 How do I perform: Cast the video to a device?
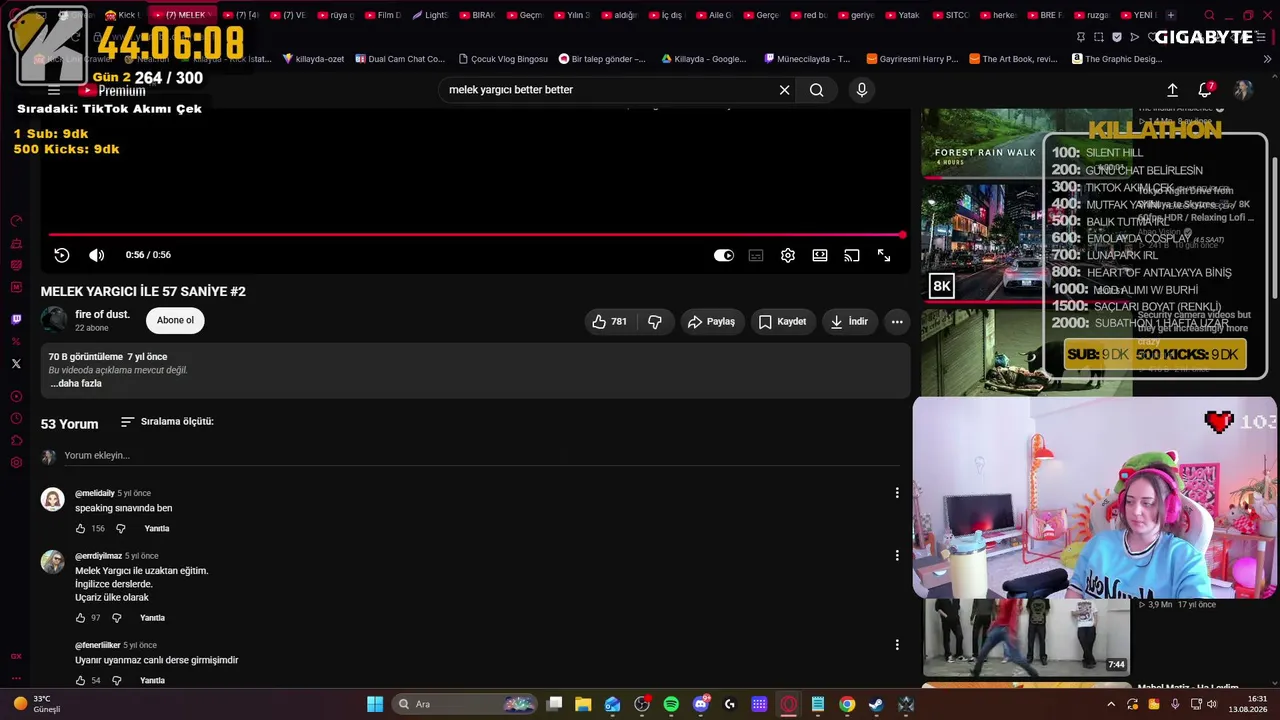click(852, 255)
